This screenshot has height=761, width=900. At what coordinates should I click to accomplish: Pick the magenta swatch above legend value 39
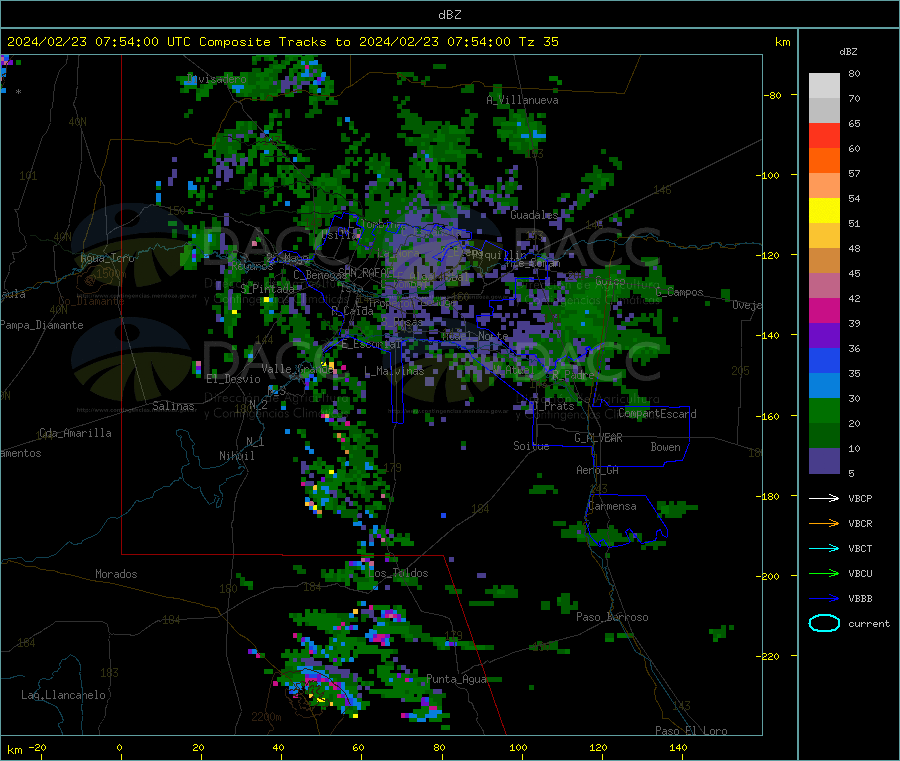pos(824,310)
